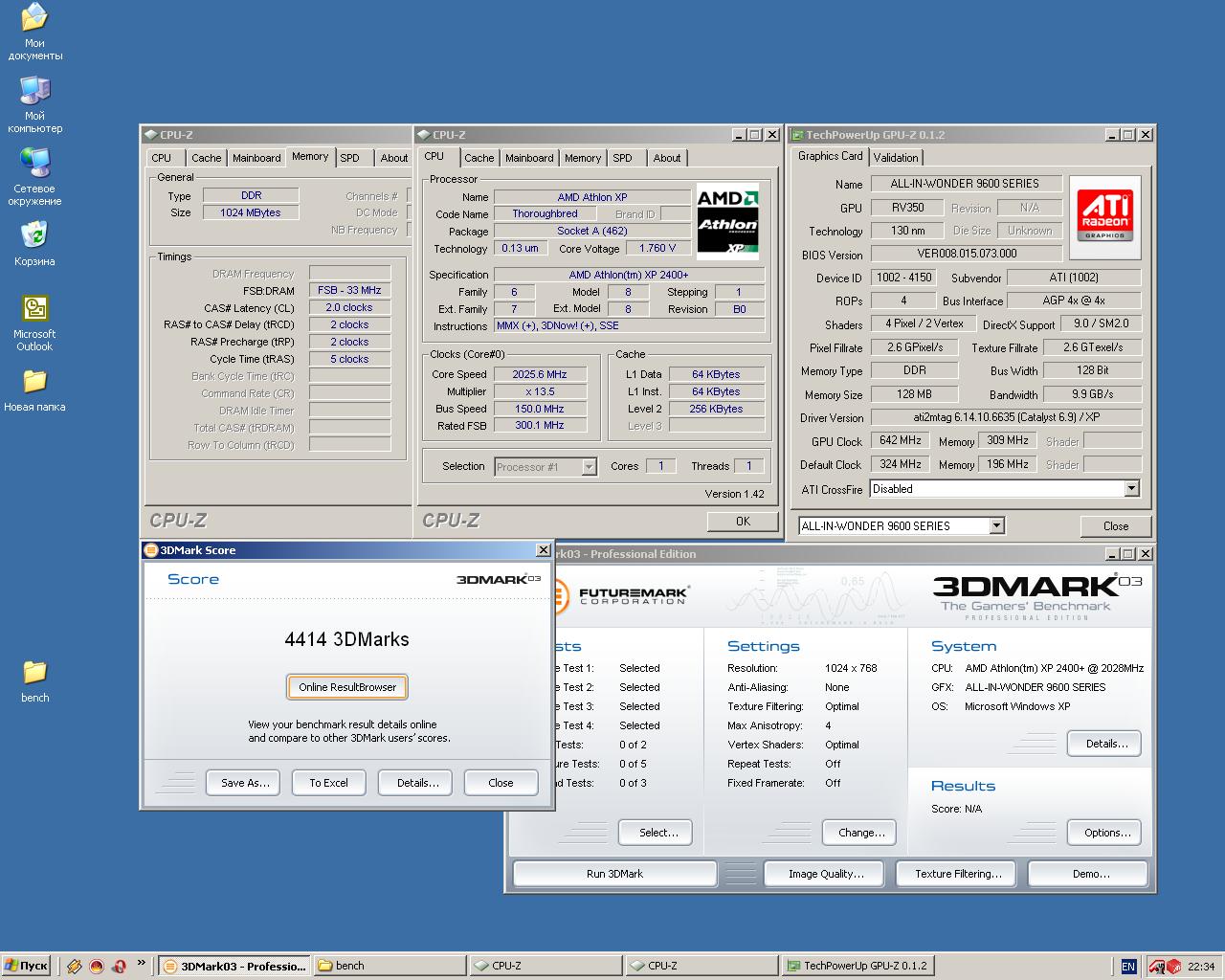This screenshot has width=1225, height=980.
Task: Open the Memory tab in right CPU-Z window
Action: coord(583,158)
